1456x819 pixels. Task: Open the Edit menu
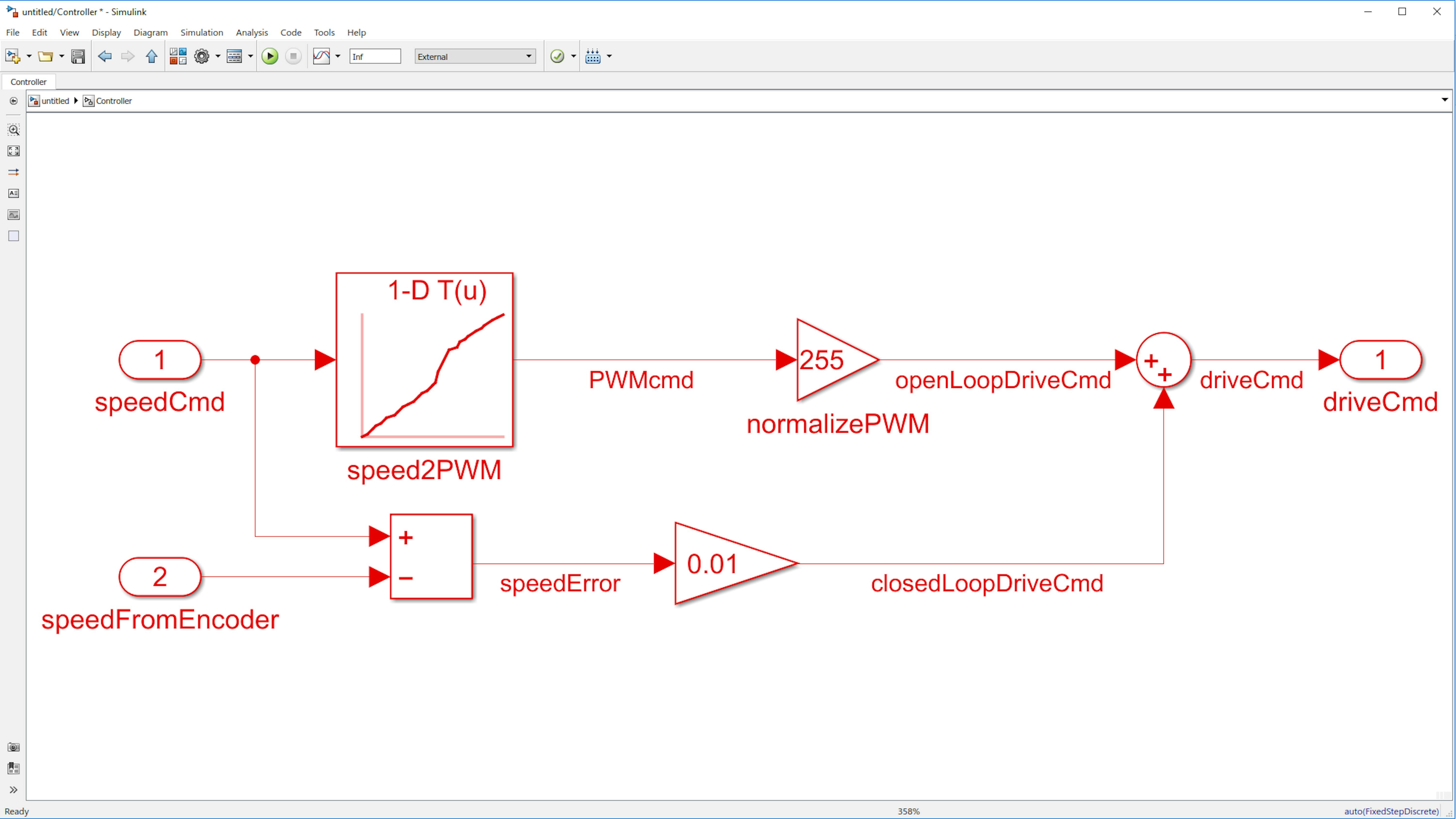click(40, 32)
